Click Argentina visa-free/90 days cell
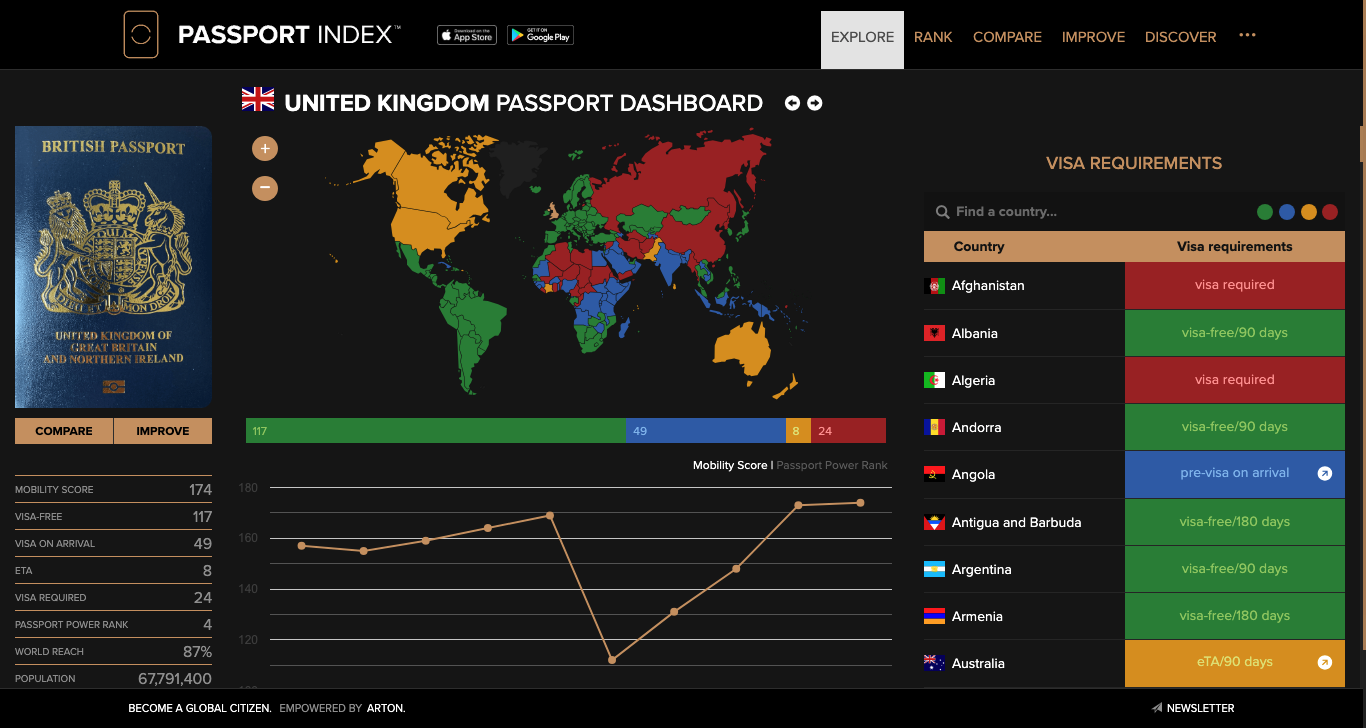The image size is (1366, 728). pos(1235,569)
